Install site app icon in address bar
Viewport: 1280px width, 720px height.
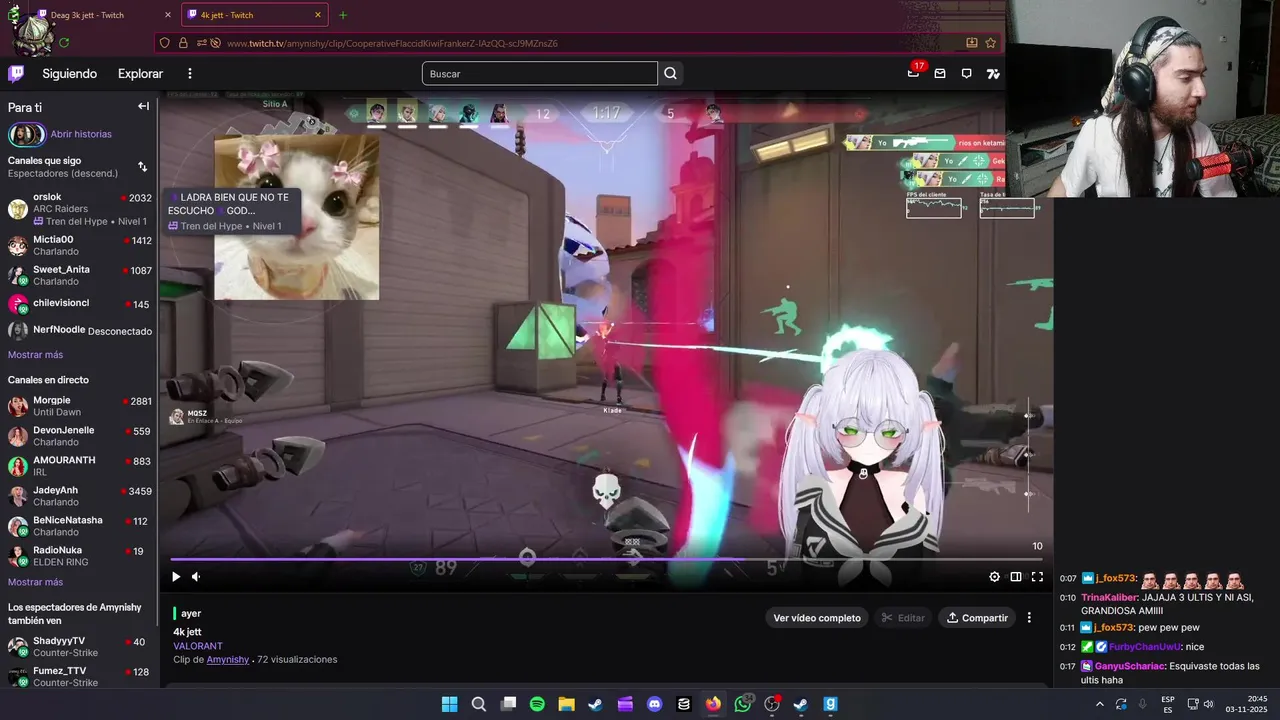(971, 43)
